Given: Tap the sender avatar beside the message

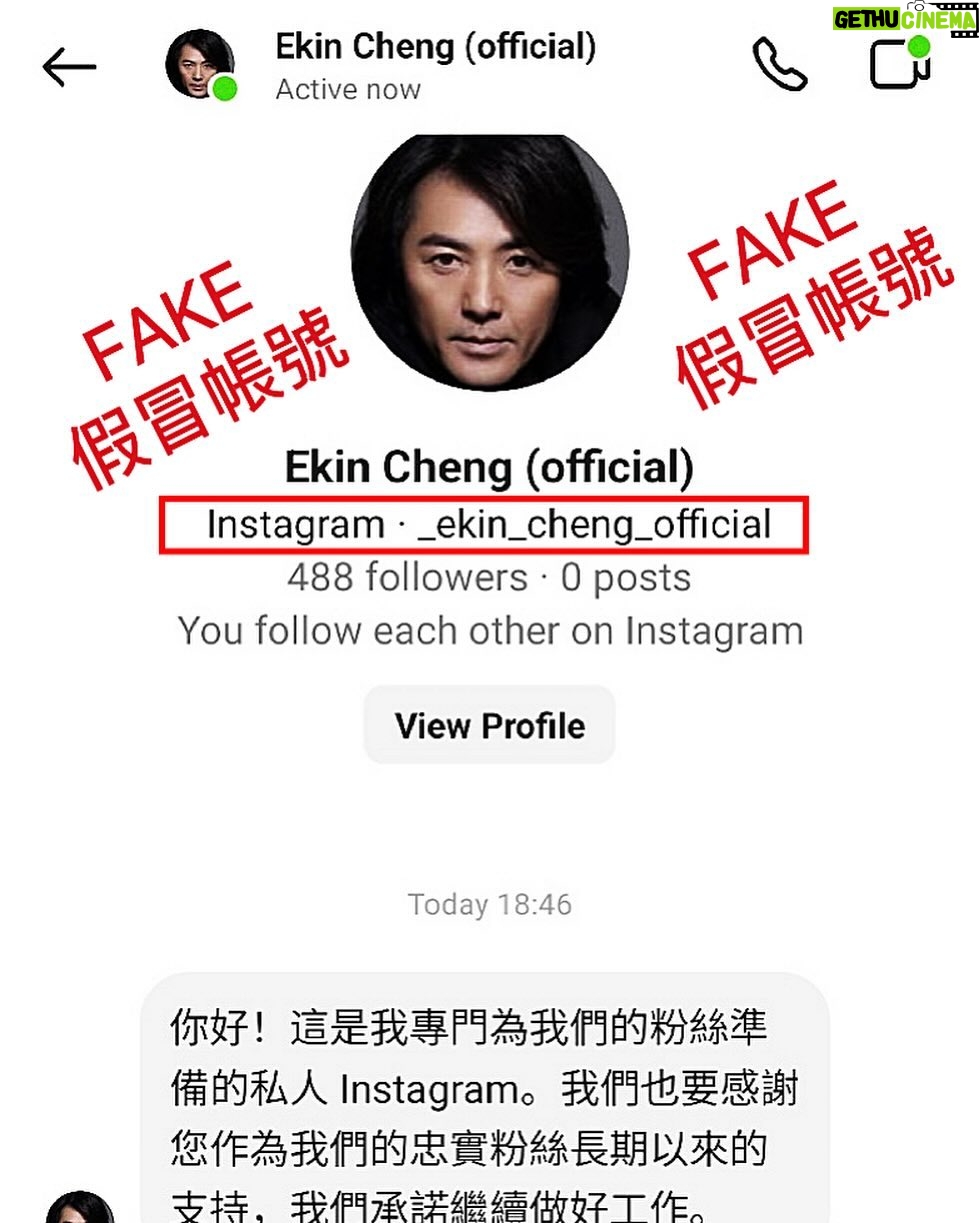Looking at the screenshot, I should 81,1206.
